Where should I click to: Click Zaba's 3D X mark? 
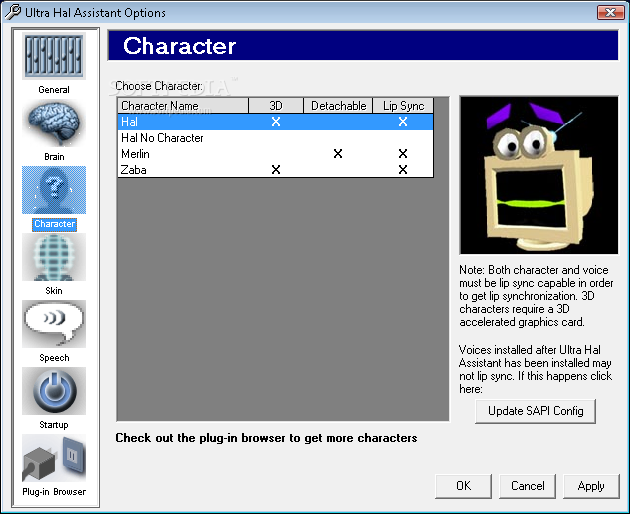click(276, 170)
